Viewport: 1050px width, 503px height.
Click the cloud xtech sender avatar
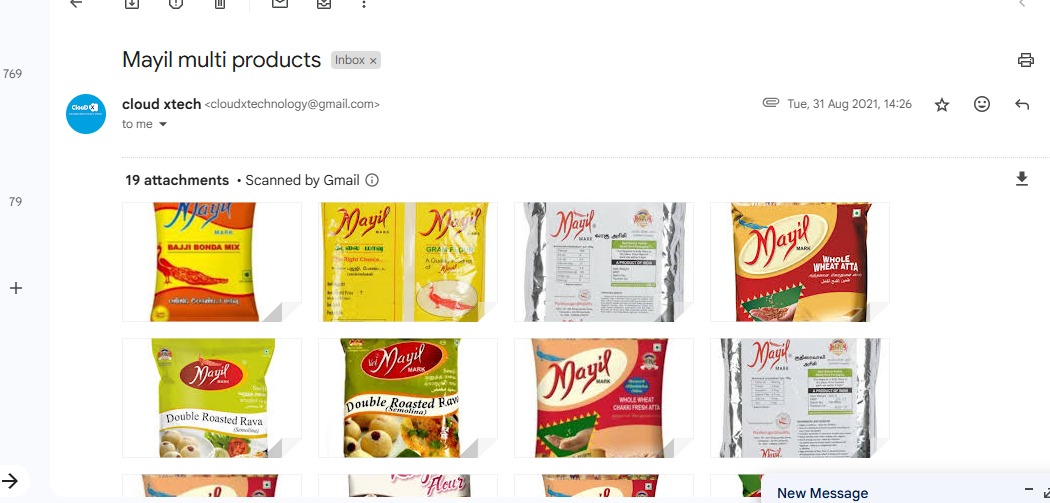(86, 114)
